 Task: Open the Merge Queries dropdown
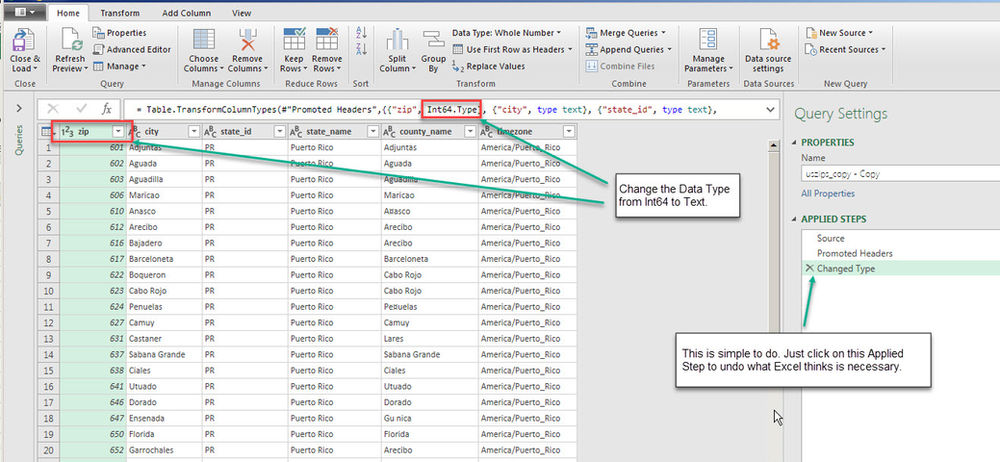point(625,33)
